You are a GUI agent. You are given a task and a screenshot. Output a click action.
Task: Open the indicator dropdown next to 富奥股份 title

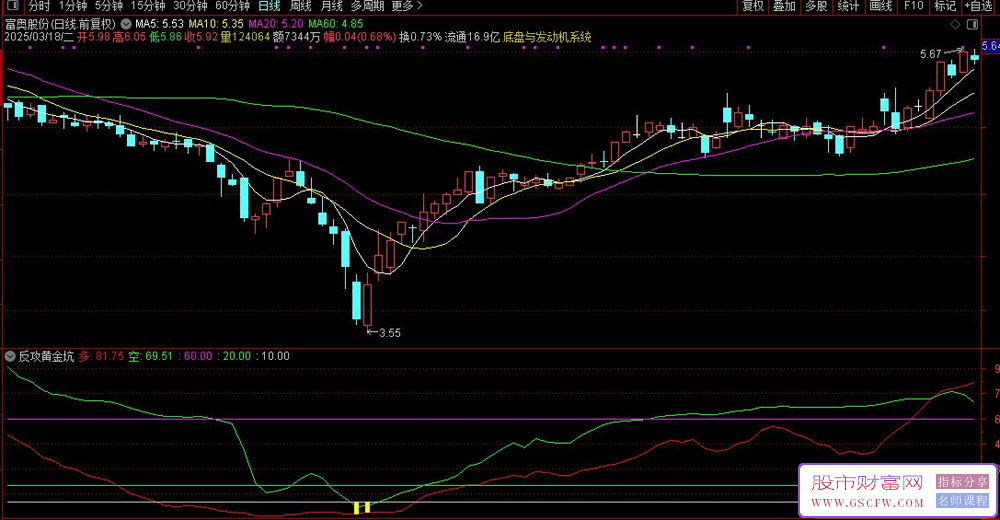[x=126, y=24]
